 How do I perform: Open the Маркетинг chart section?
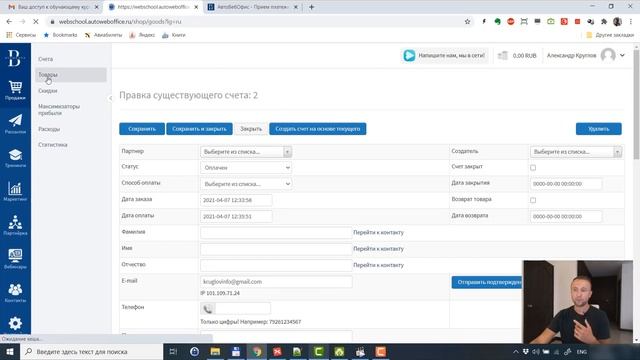click(x=15, y=191)
